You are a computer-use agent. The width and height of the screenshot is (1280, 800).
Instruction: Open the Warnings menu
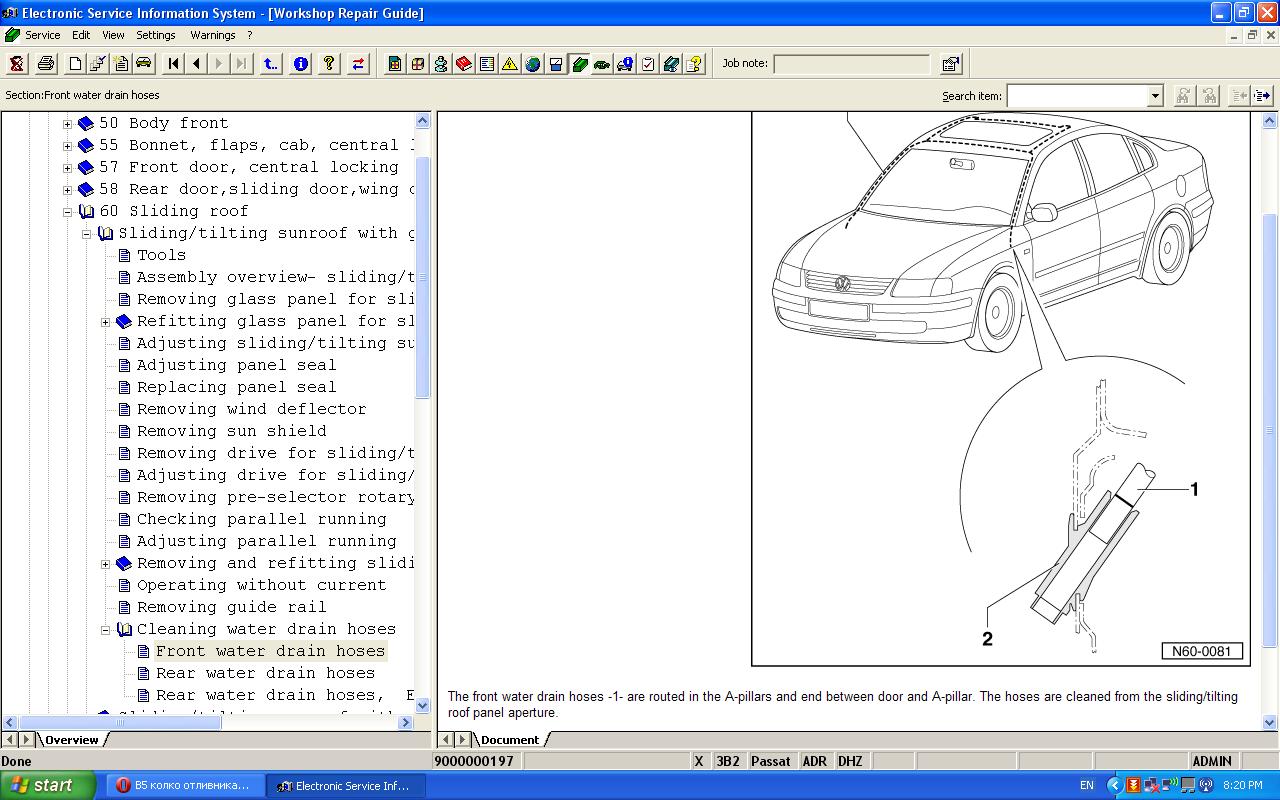(212, 35)
